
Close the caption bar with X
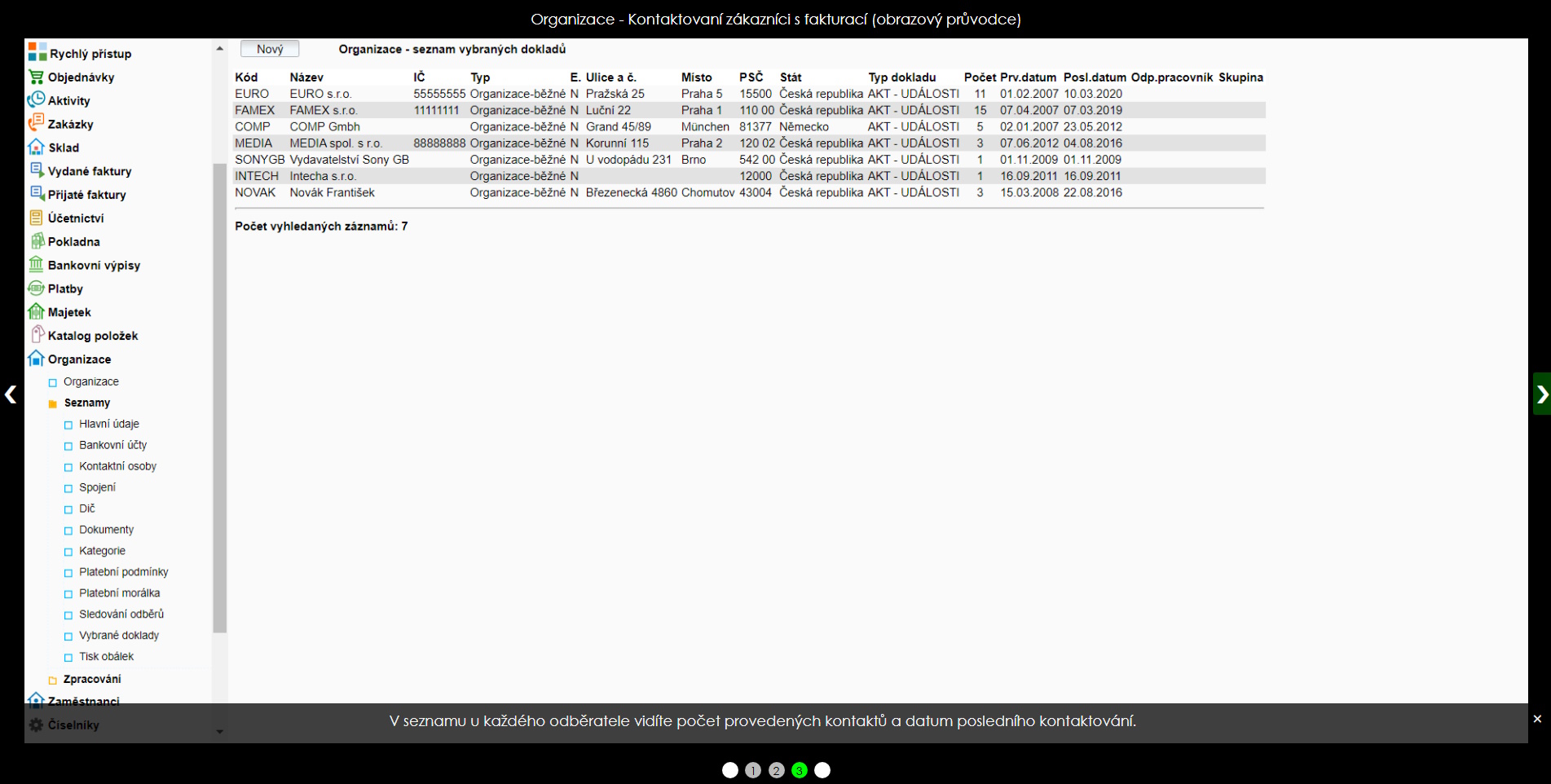click(1537, 719)
